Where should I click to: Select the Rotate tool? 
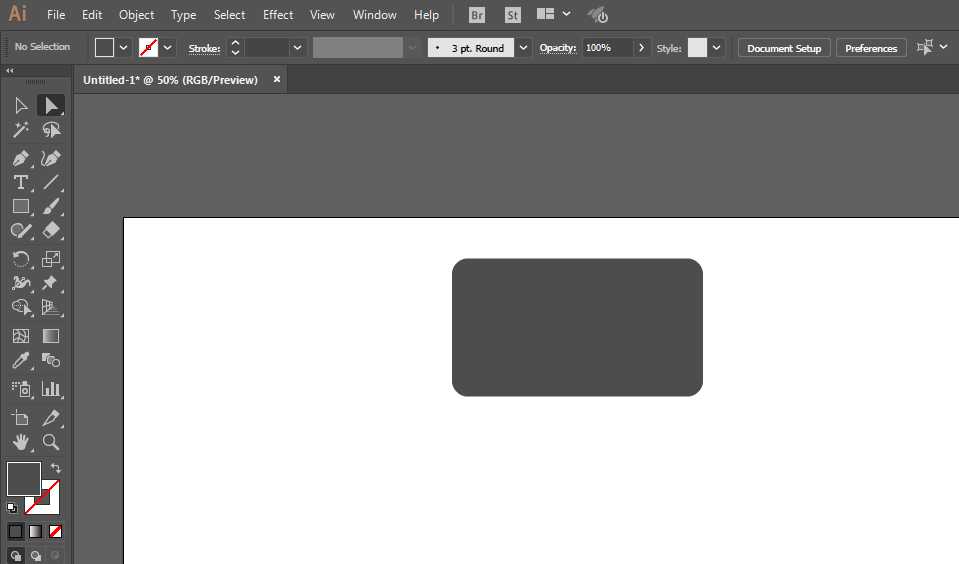pyautogui.click(x=21, y=259)
